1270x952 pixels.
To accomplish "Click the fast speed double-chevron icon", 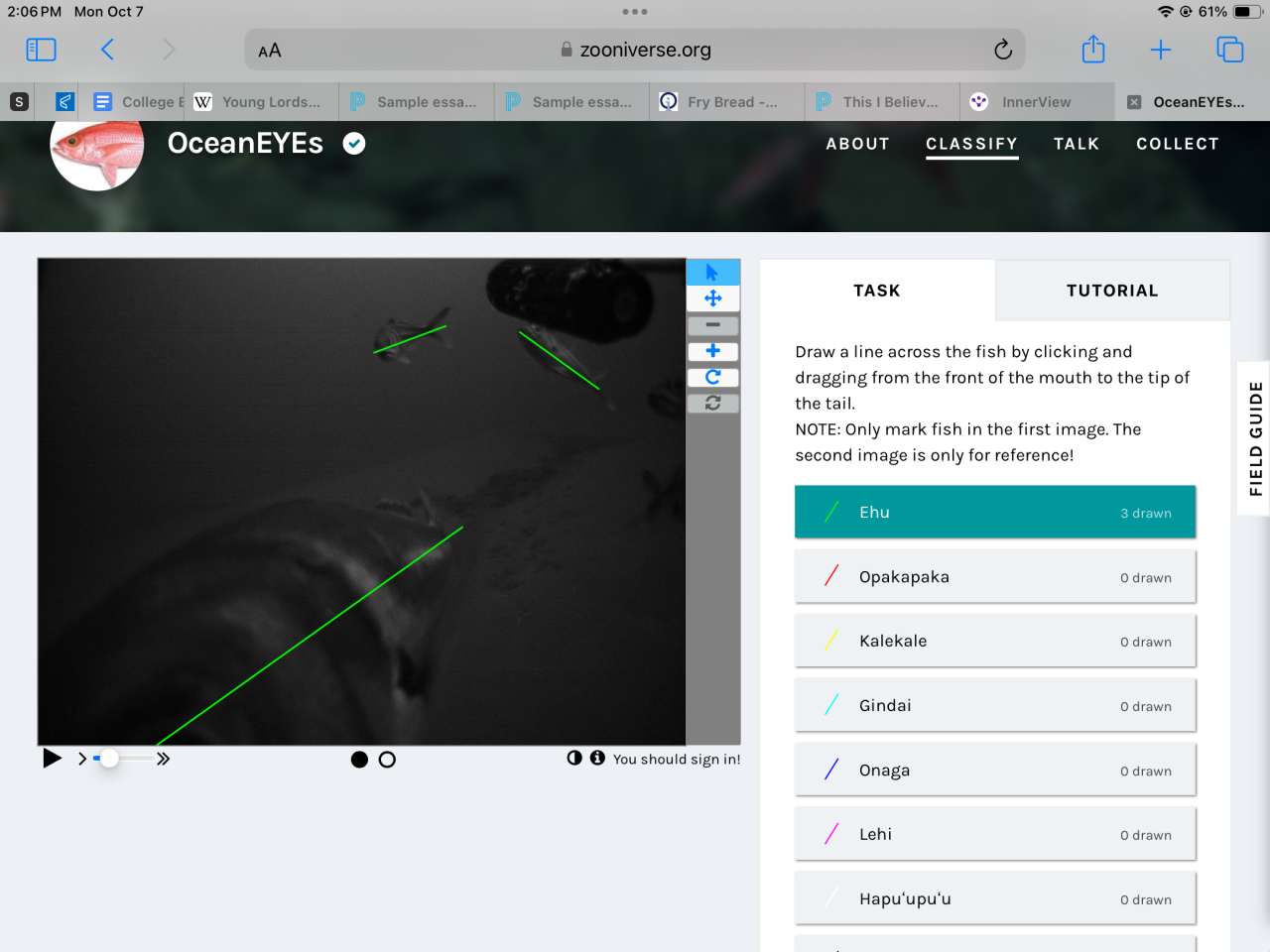I will 164,759.
